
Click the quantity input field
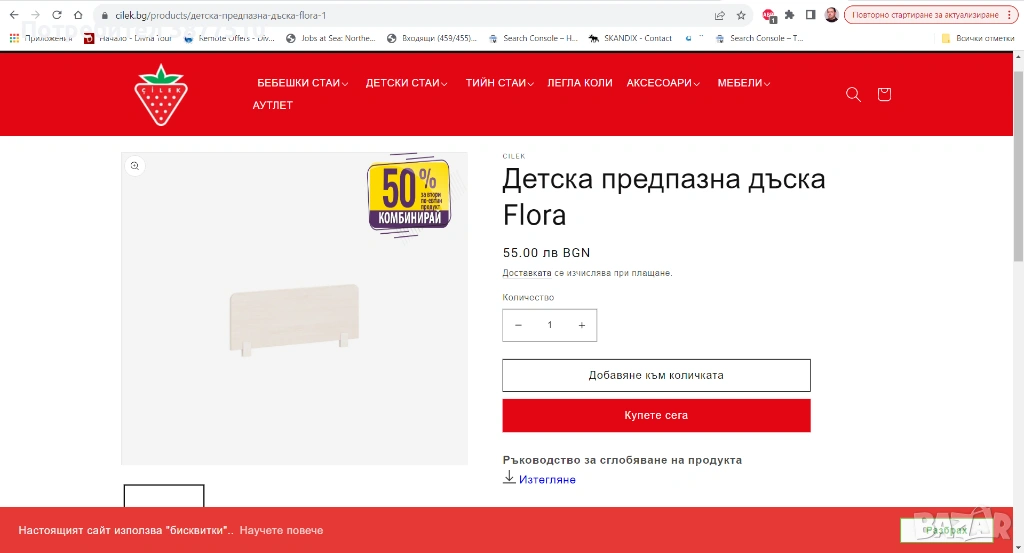tap(550, 325)
